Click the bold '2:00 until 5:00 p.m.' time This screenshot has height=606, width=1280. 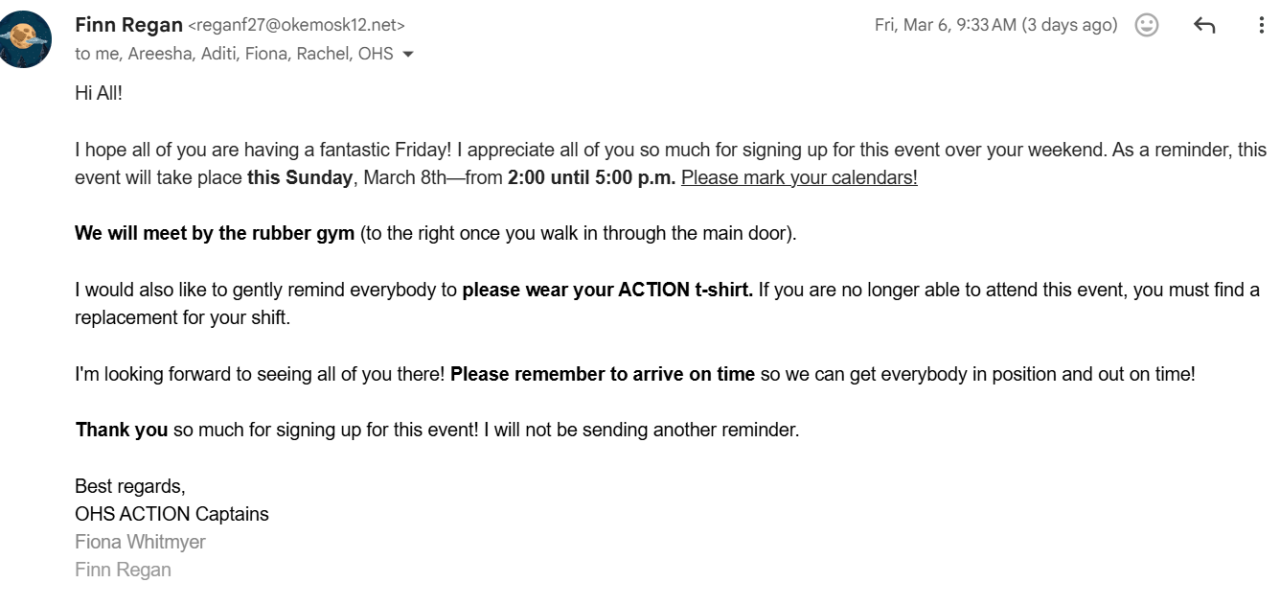[x=591, y=178]
